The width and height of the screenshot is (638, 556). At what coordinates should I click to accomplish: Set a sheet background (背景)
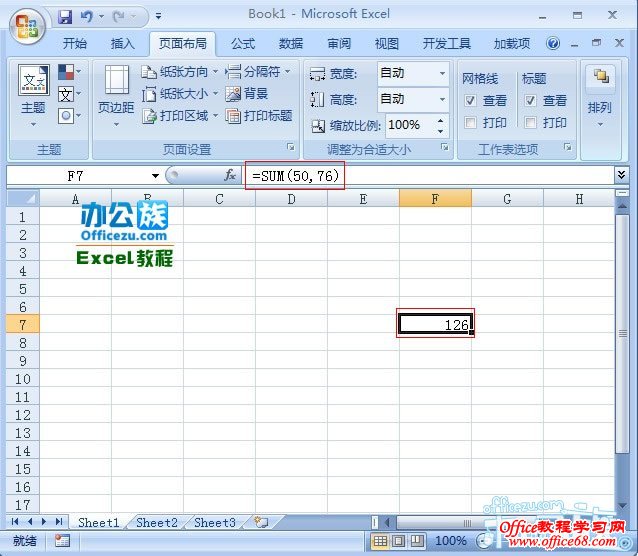(x=247, y=94)
